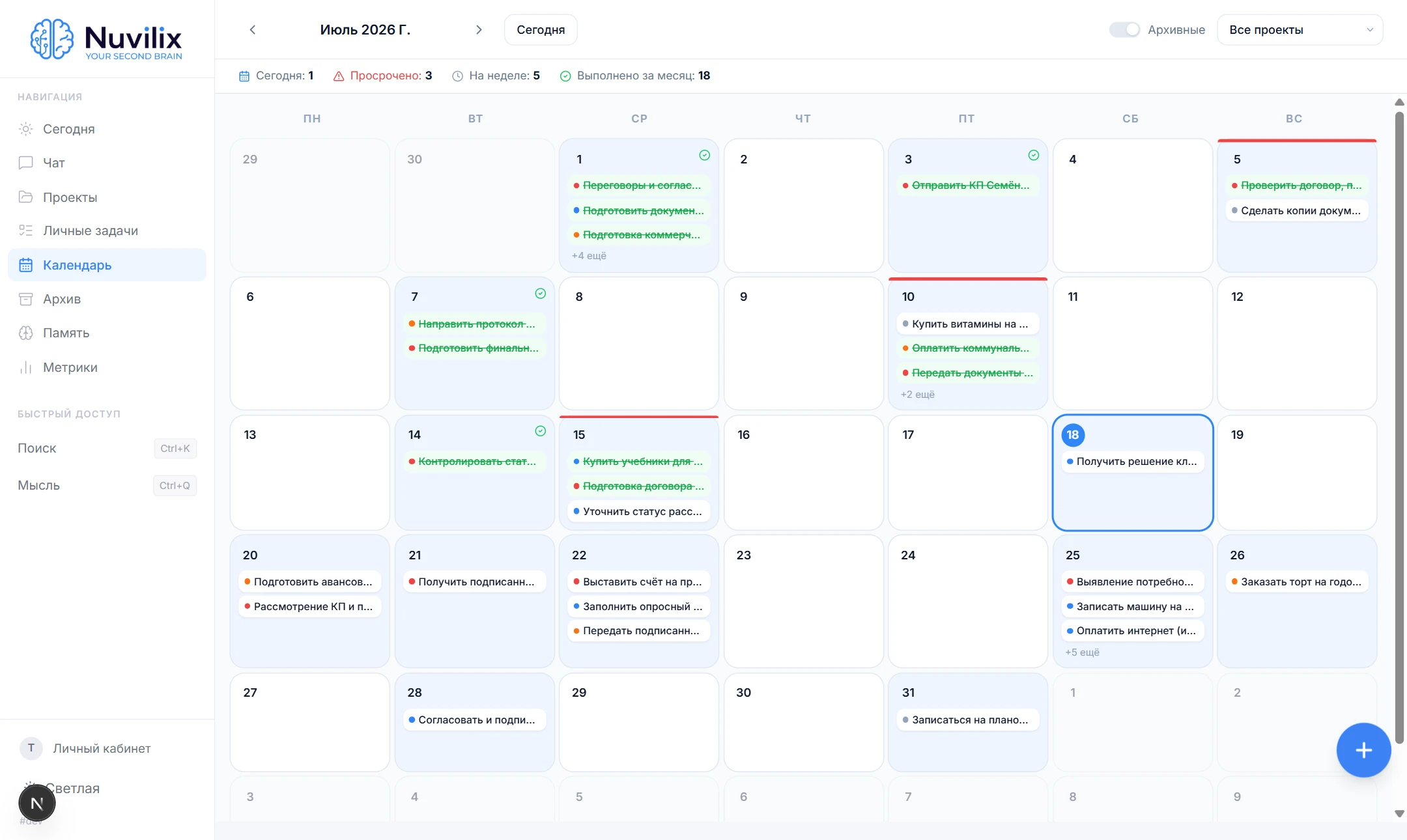This screenshot has width=1407, height=840.
Task: Open task Записать машину на ... on 25
Action: point(1133,606)
